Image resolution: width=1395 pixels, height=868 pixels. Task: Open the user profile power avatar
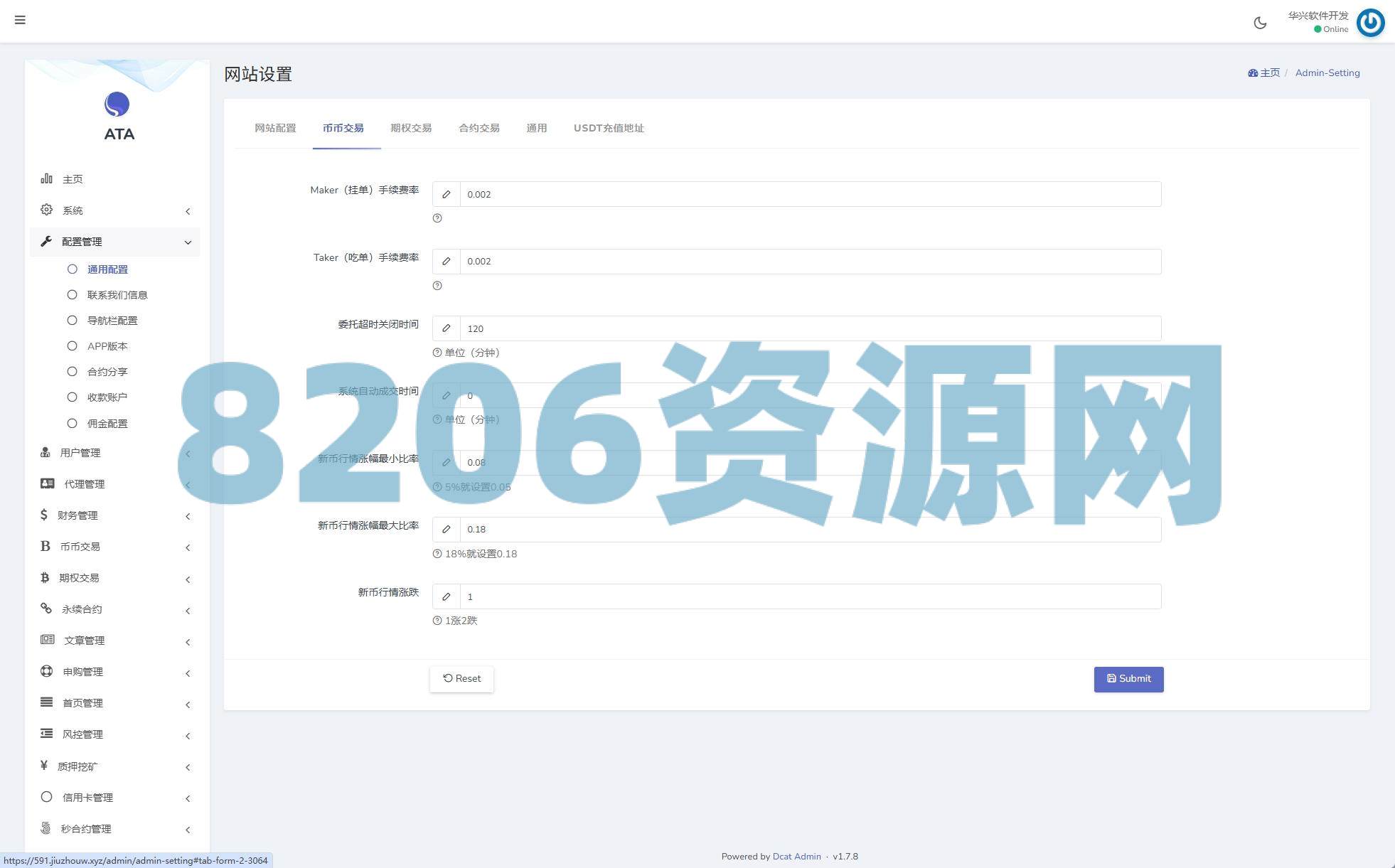[1370, 23]
